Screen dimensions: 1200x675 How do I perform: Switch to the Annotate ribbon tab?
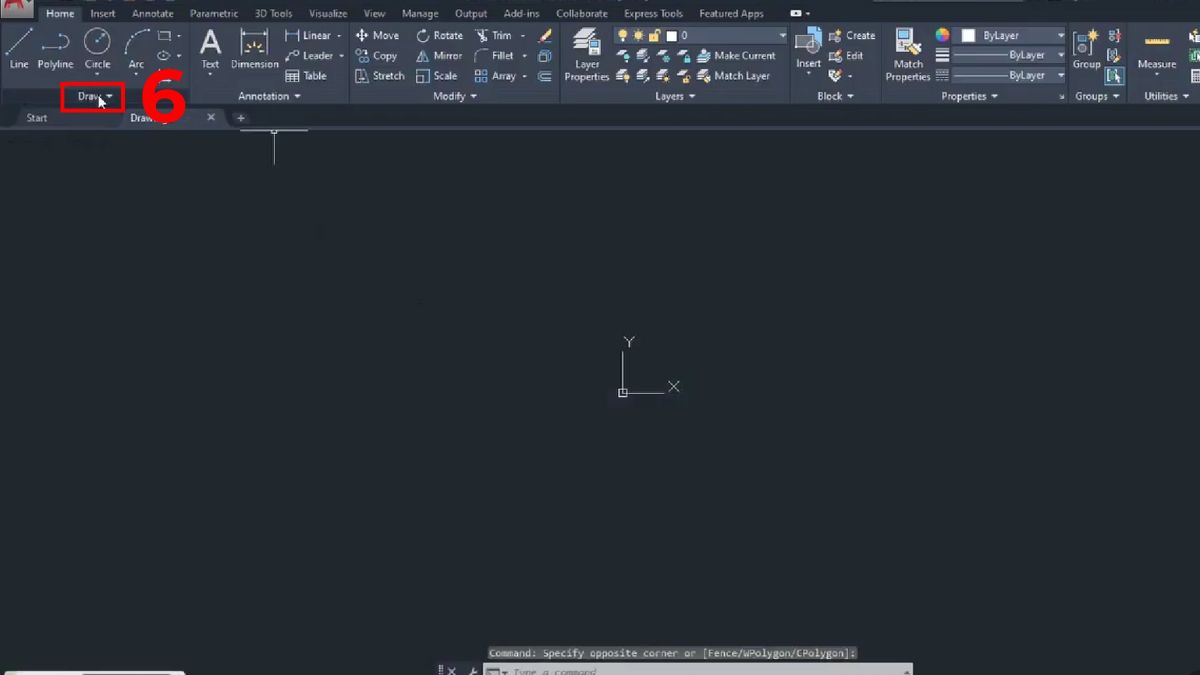152,13
